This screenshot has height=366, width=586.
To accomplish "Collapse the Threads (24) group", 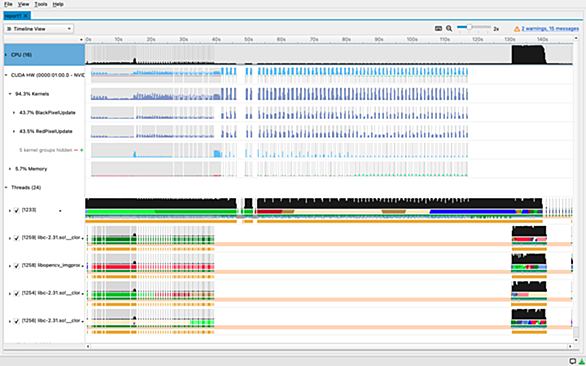I will 6,188.
